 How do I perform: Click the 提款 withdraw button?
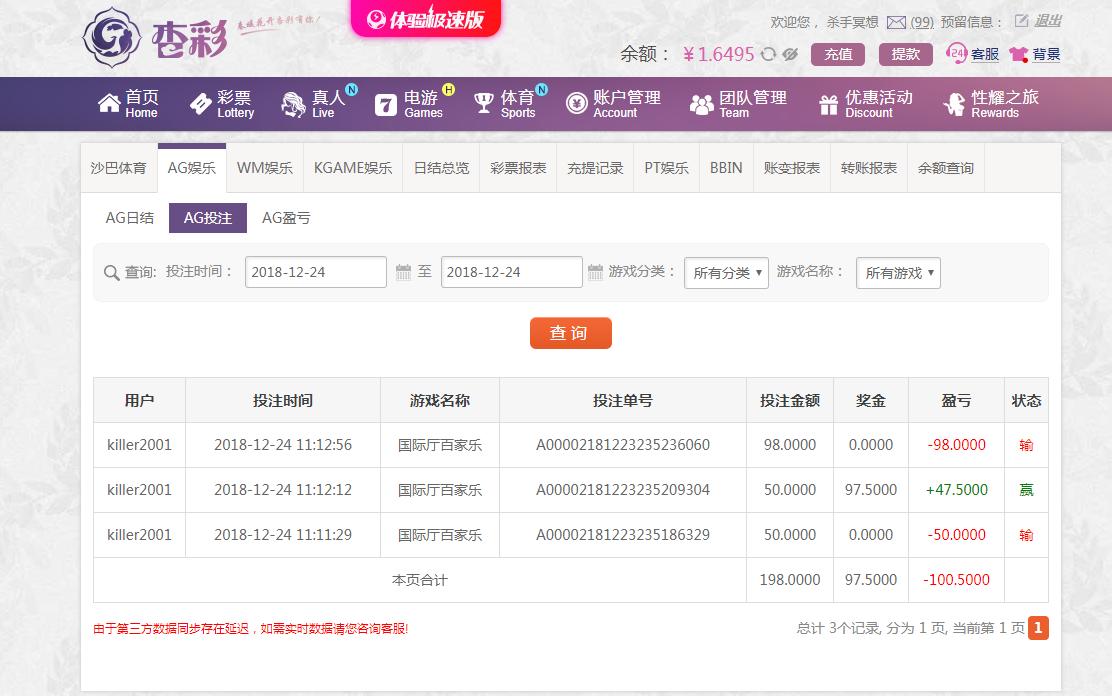(x=906, y=54)
